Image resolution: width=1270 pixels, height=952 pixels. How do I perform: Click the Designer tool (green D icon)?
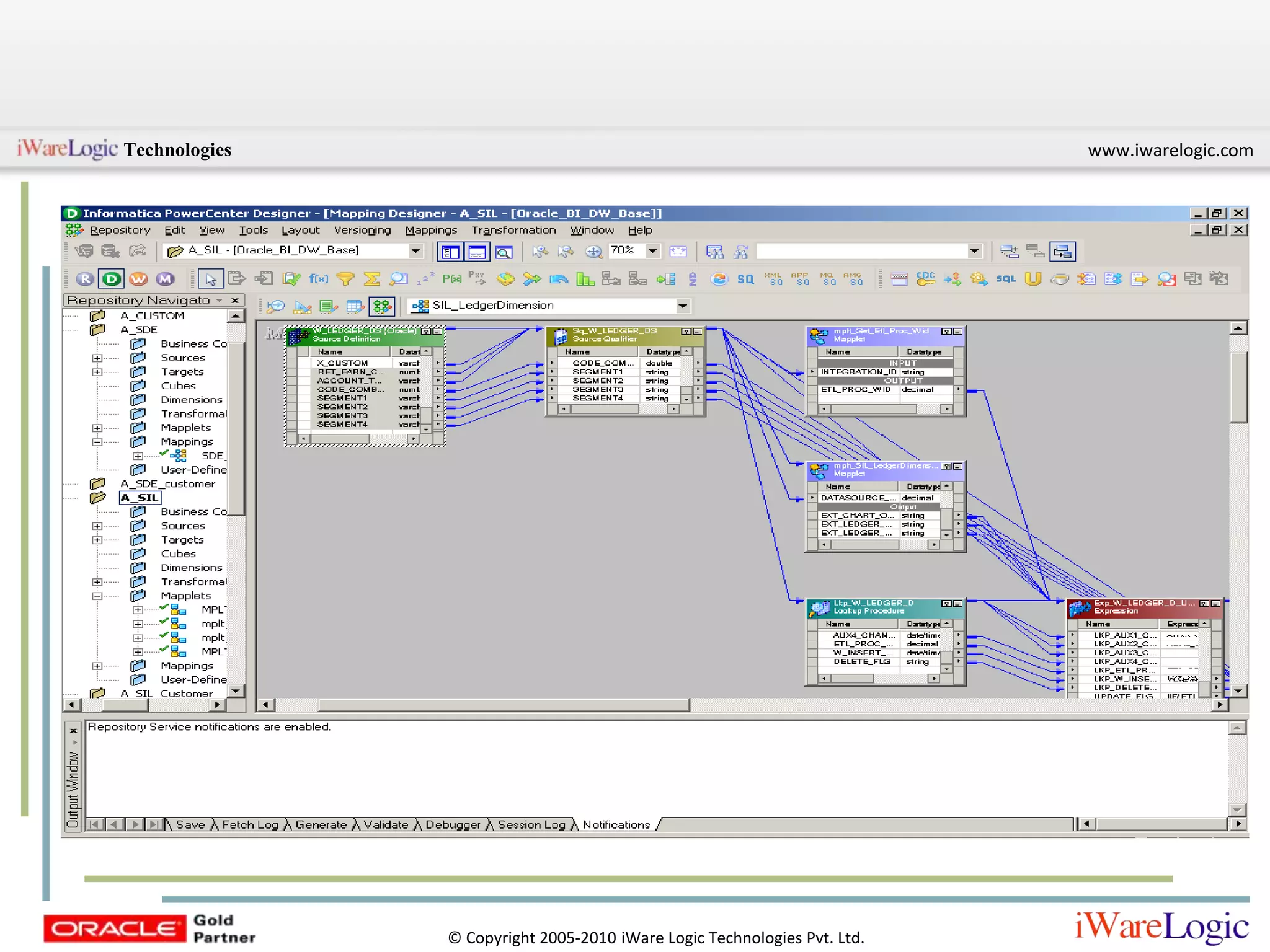pos(112,279)
